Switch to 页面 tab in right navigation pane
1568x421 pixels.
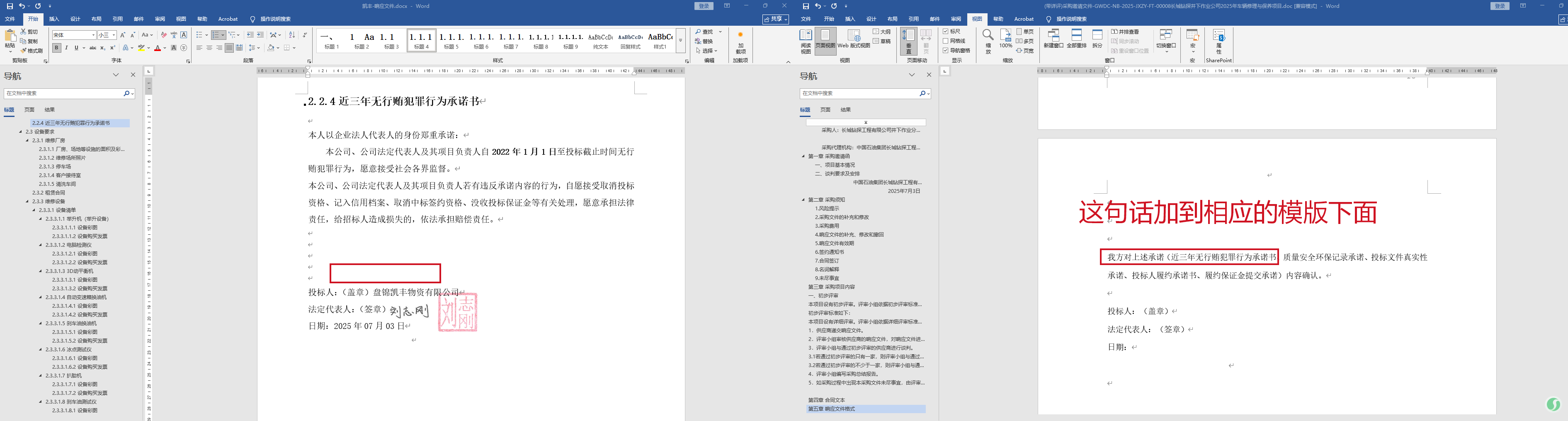(825, 110)
